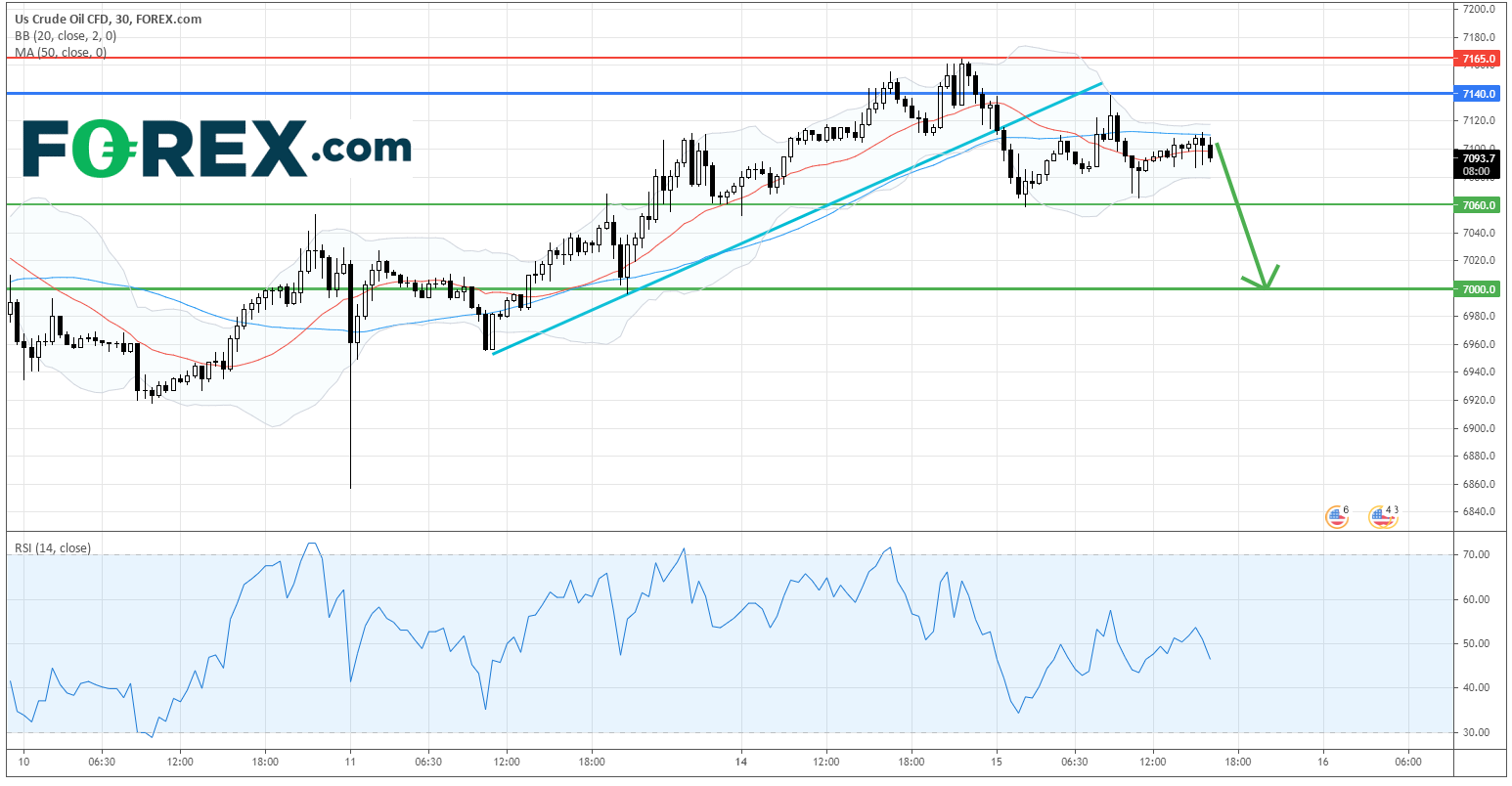The image size is (1512, 786).
Task: Click the blue 7140.0 price level tag
Action: point(1478,94)
